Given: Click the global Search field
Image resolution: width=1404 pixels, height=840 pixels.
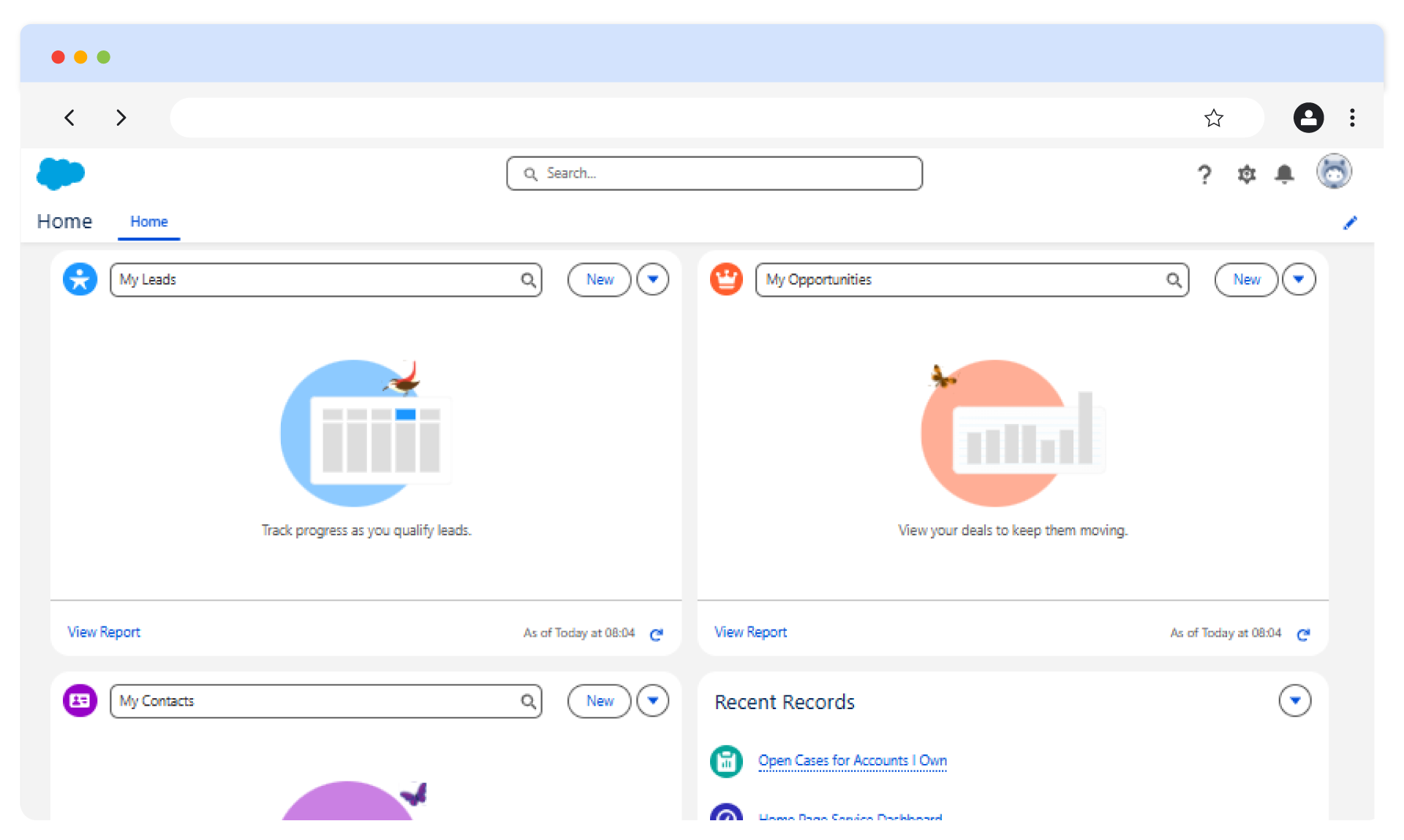Looking at the screenshot, I should click(714, 173).
